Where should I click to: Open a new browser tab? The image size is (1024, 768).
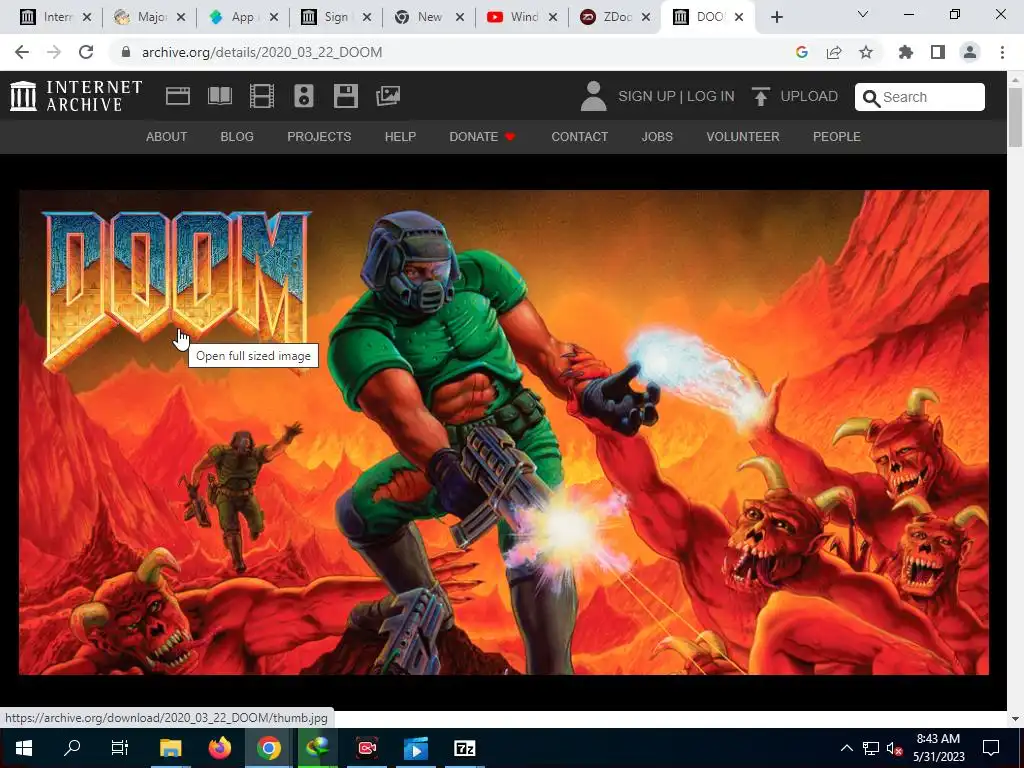[x=776, y=17]
